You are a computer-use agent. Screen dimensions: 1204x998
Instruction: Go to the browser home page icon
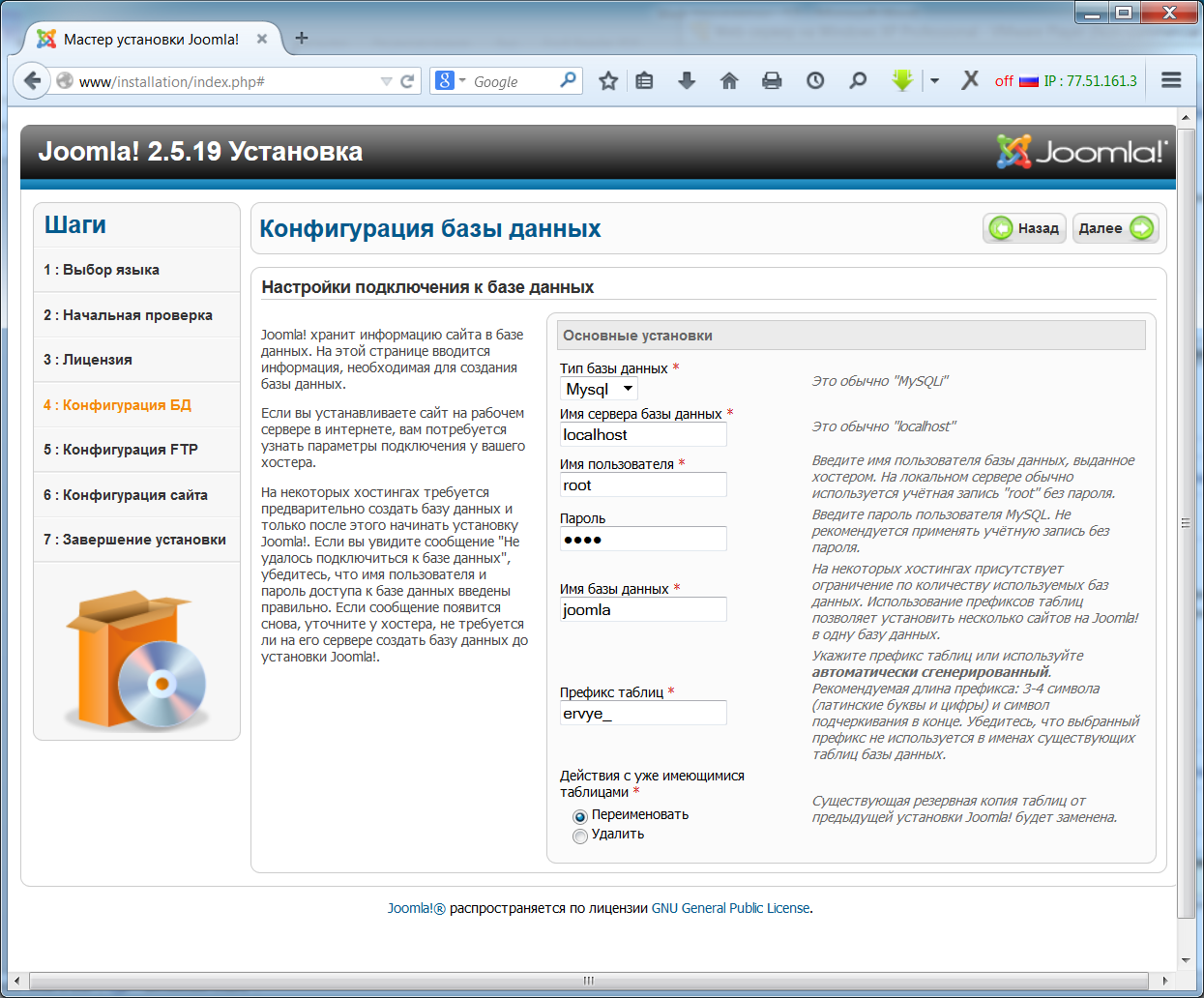729,81
